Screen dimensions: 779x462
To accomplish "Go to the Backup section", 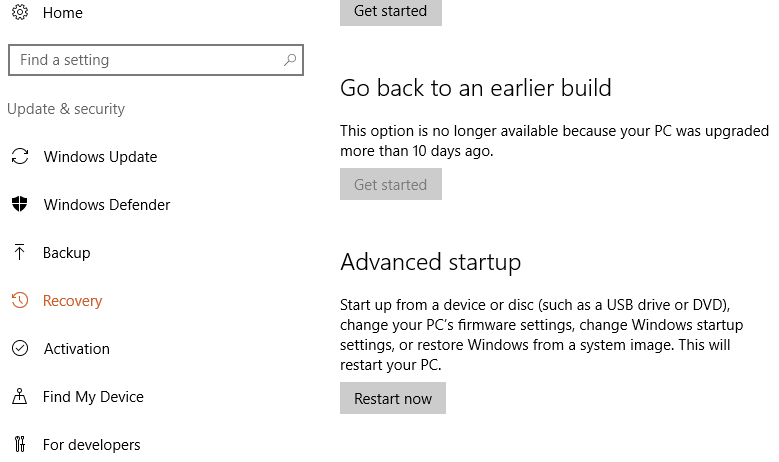I will [66, 253].
